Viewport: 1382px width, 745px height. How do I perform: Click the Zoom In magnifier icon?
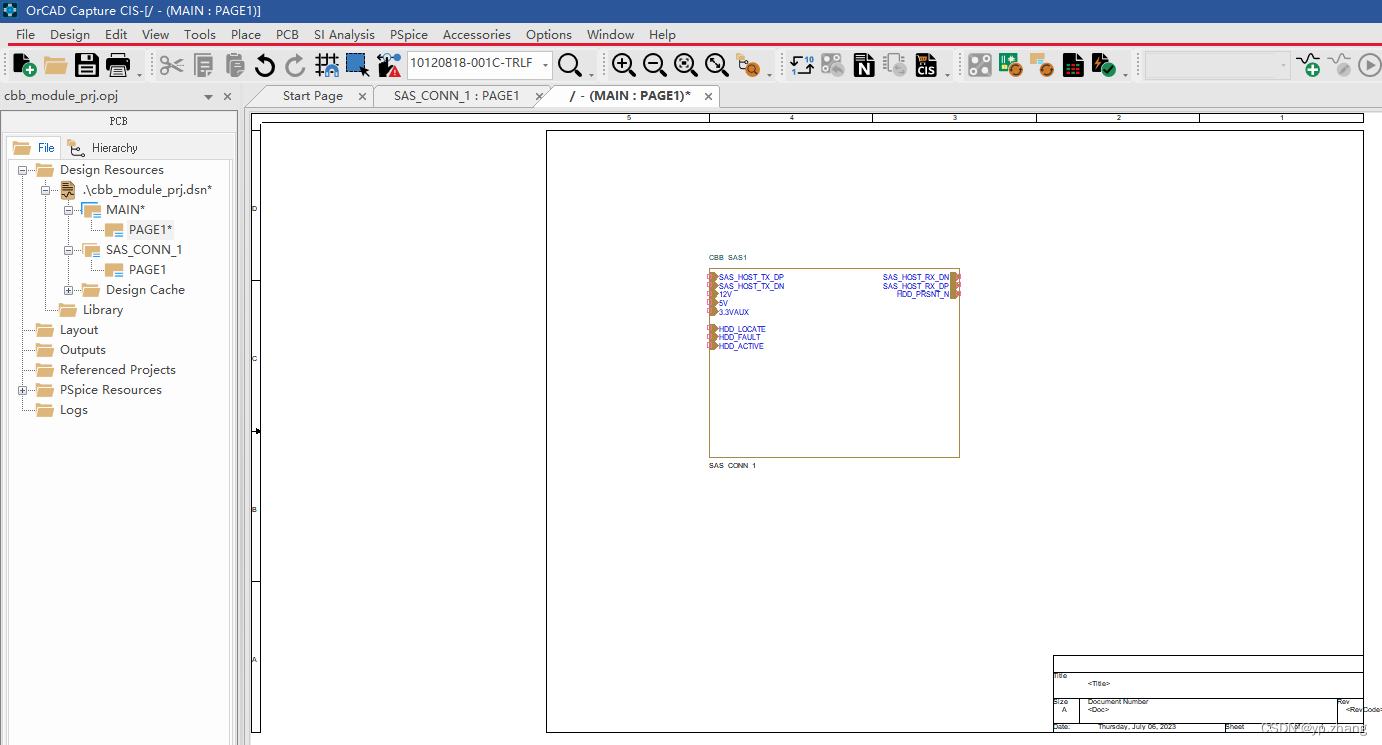pyautogui.click(x=623, y=66)
